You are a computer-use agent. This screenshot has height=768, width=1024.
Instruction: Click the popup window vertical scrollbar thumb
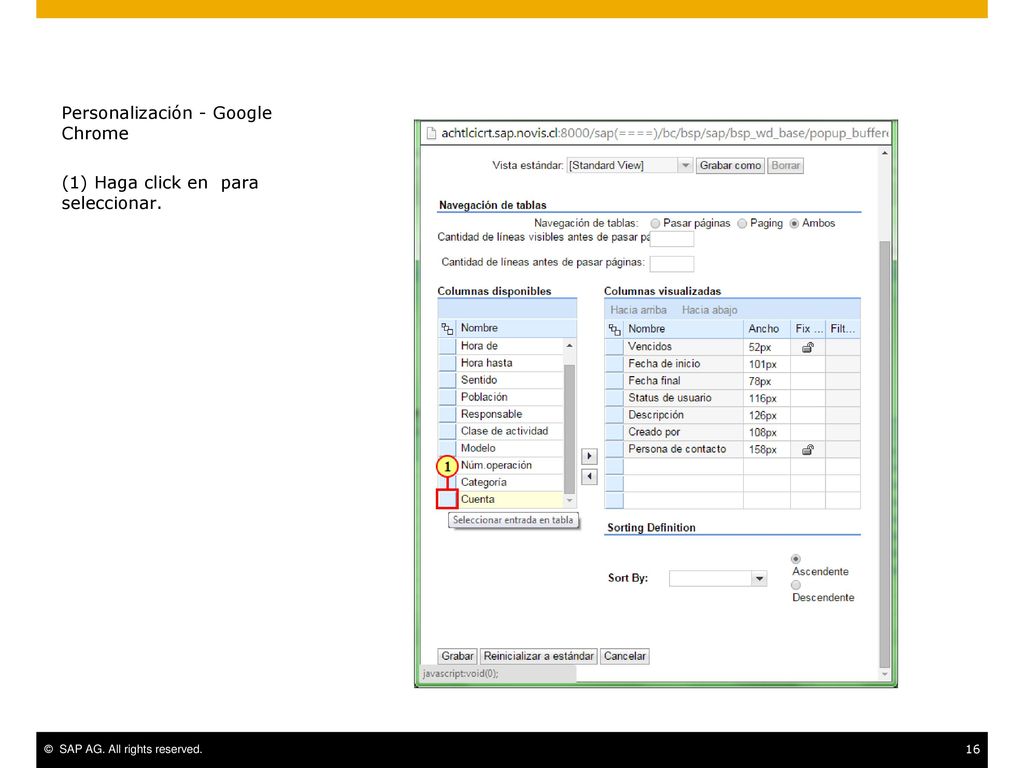pyautogui.click(x=885, y=455)
